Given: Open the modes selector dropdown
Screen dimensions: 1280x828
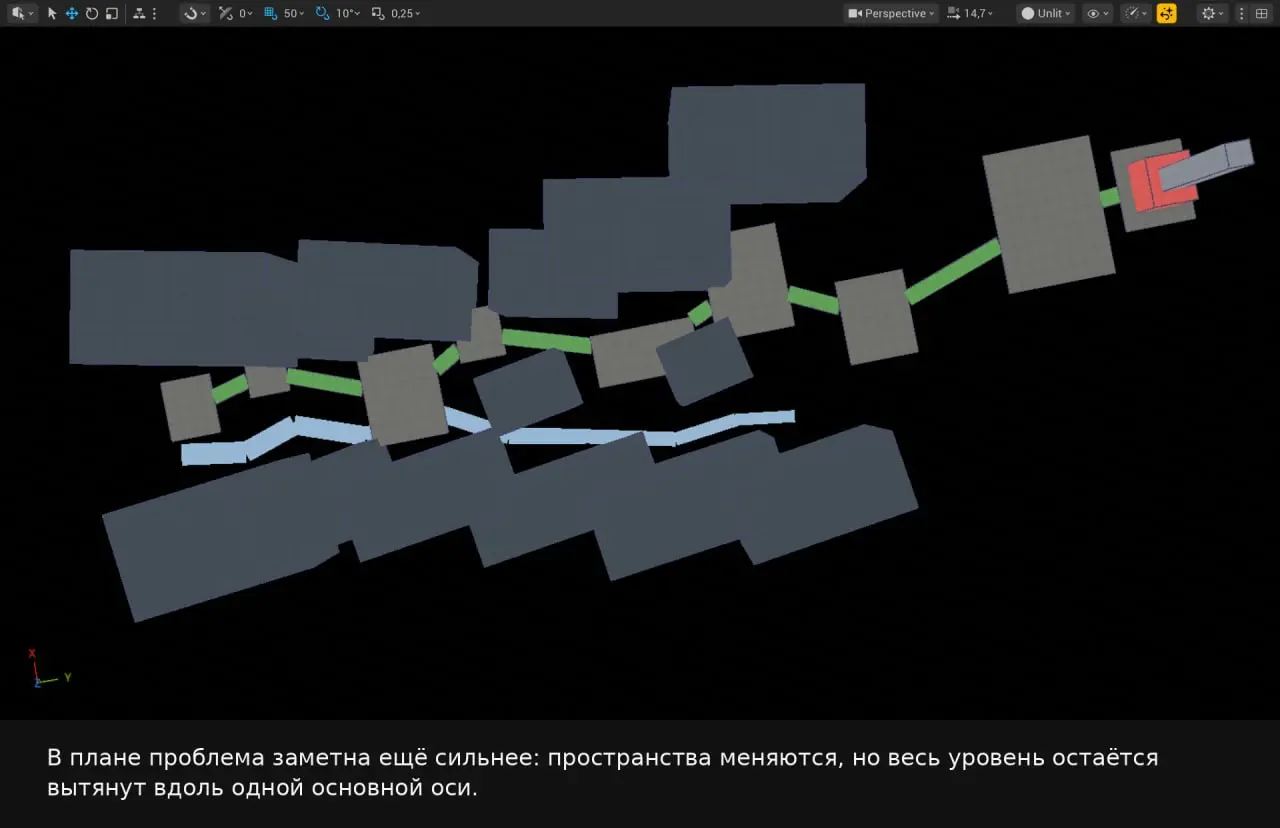Looking at the screenshot, I should coord(22,13).
